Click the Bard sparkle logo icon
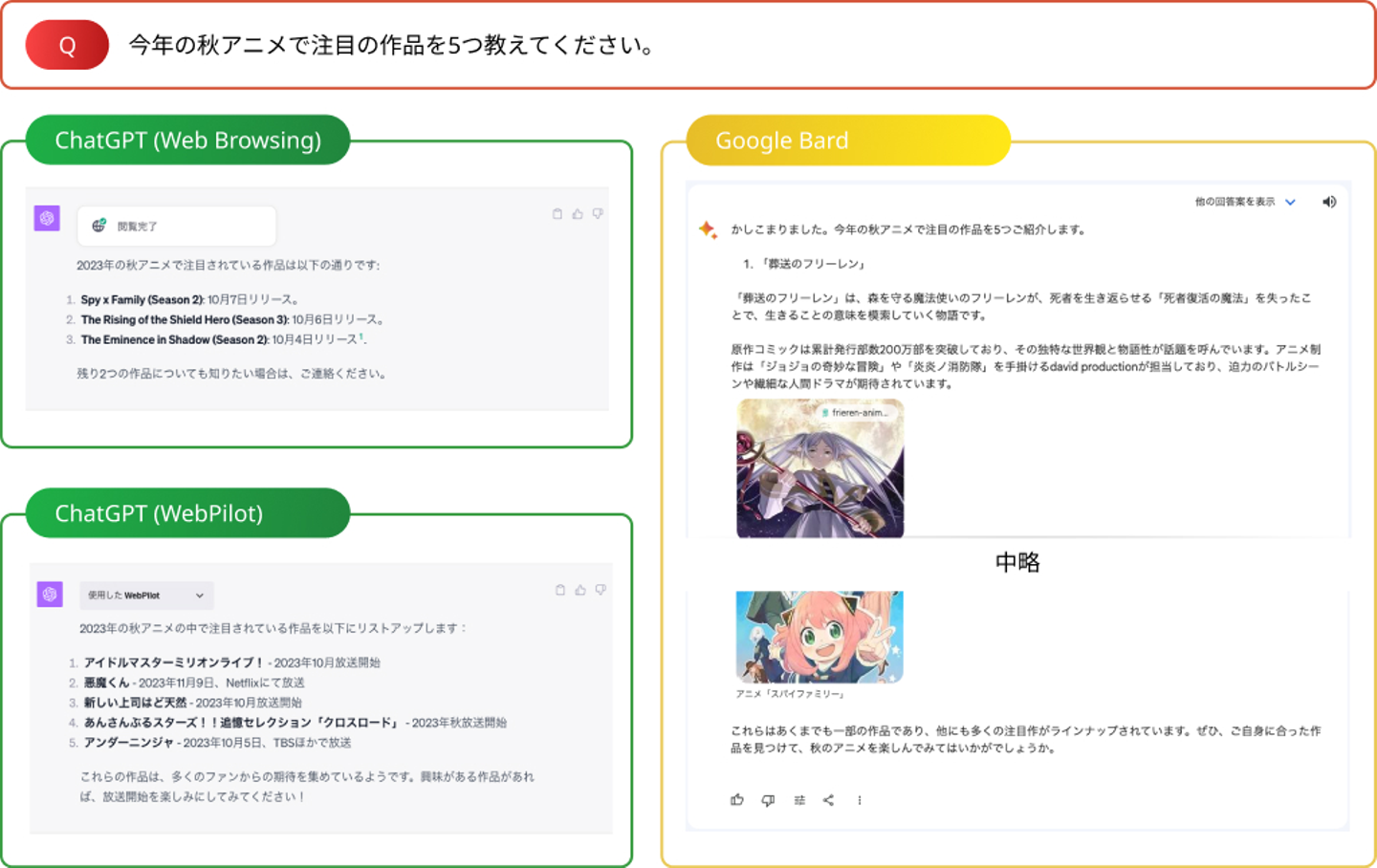The width and height of the screenshot is (1377, 868). point(708,229)
